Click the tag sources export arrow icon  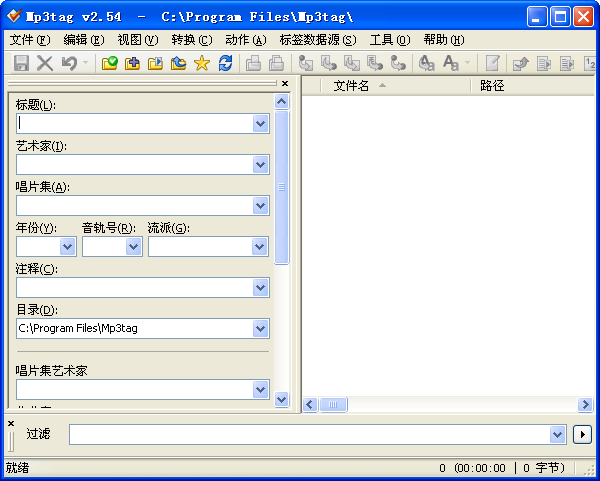coord(520,63)
